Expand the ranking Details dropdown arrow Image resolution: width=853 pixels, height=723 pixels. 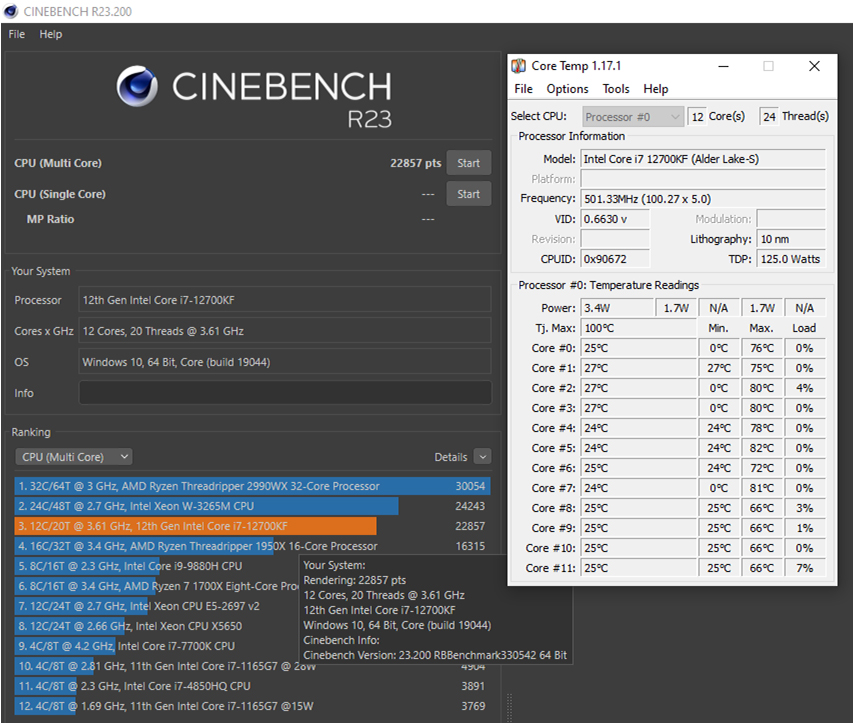(x=483, y=457)
